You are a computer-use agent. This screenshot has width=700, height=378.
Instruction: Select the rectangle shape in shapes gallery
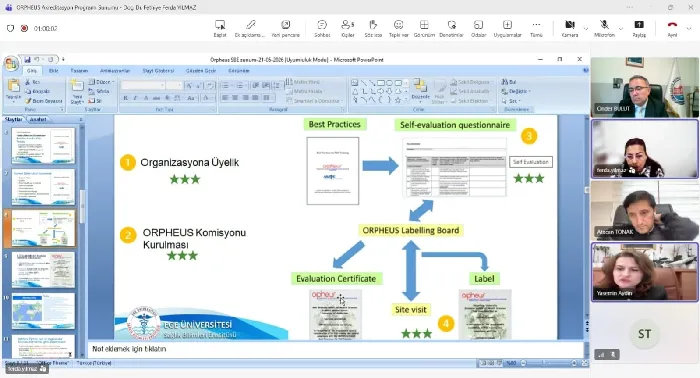pyautogui.click(x=381, y=83)
